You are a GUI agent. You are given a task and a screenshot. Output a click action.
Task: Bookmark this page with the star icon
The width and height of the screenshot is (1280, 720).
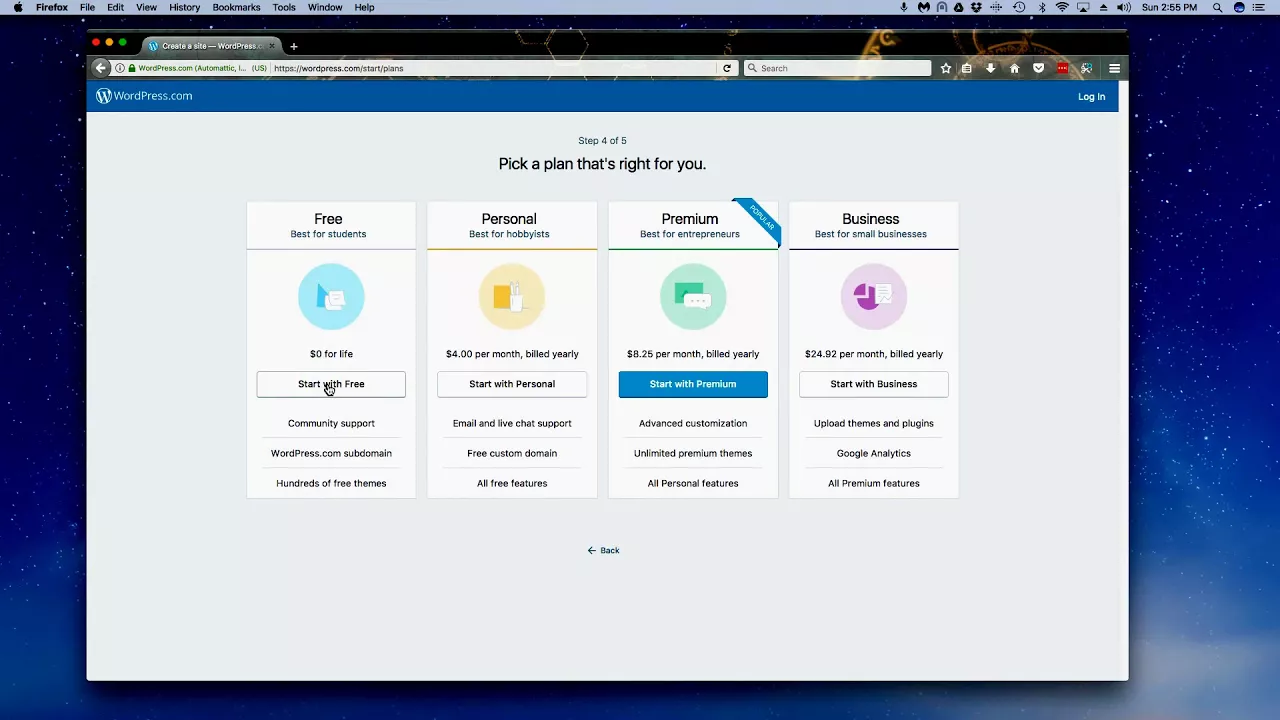tap(946, 68)
